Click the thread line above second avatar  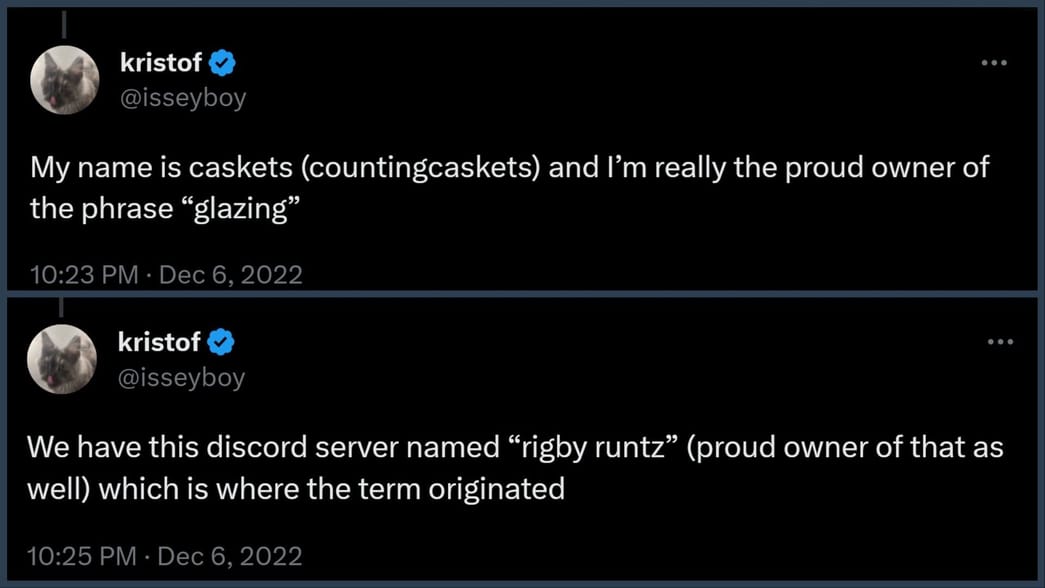click(61, 307)
